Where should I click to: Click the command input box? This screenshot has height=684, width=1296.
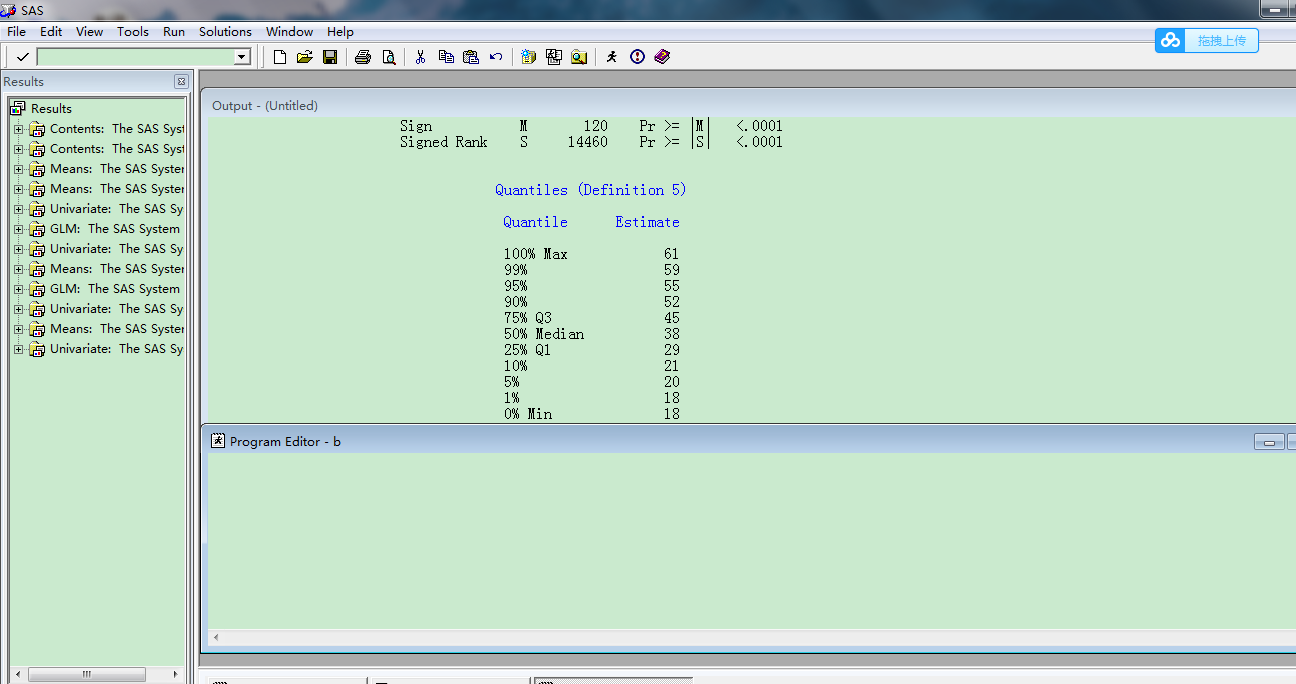[135, 57]
